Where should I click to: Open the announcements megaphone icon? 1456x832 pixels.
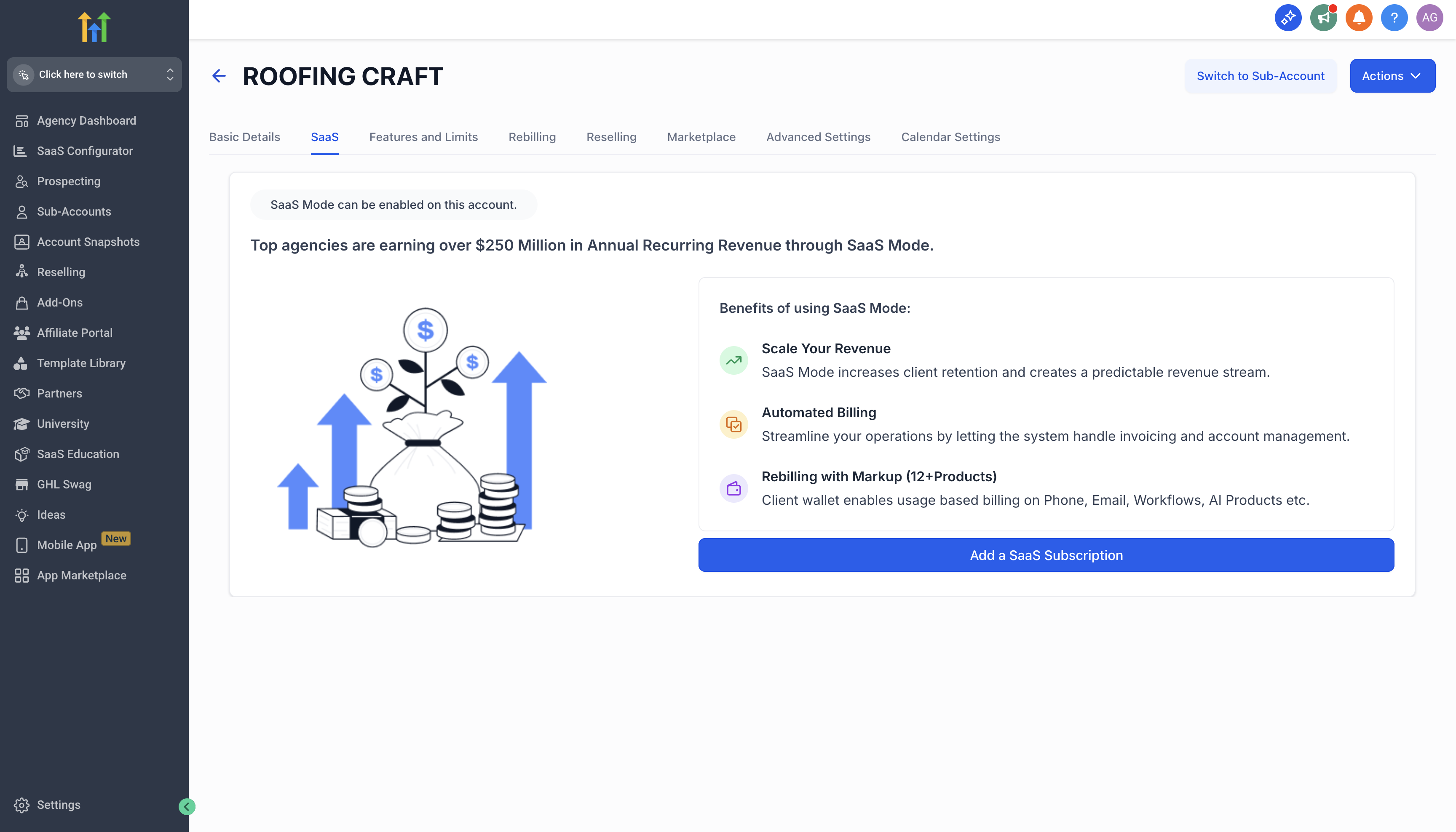(x=1323, y=18)
